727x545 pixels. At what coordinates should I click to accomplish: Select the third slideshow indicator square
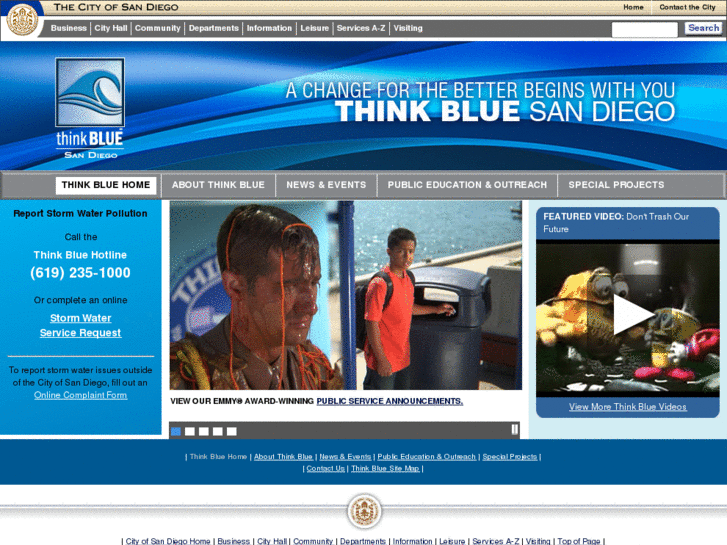pyautogui.click(x=204, y=431)
